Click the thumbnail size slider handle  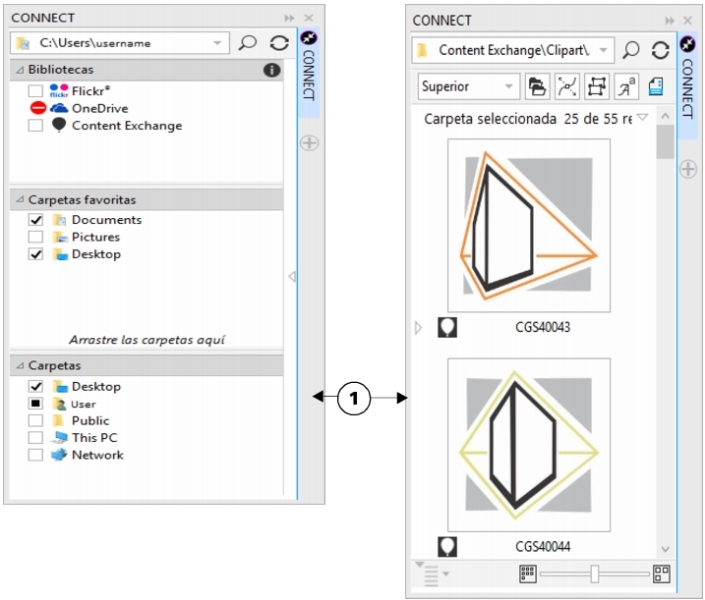point(595,574)
